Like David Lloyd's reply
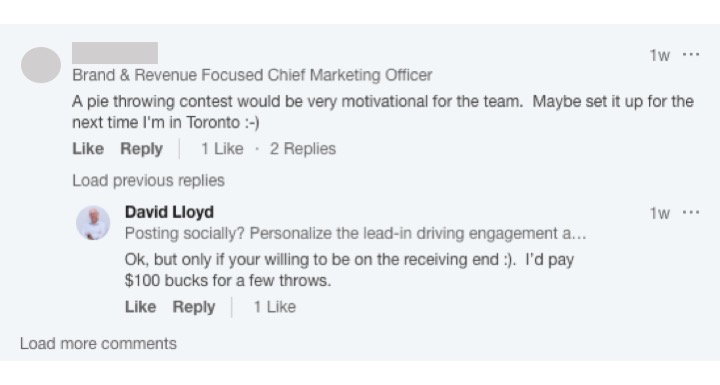The height and width of the screenshot is (385, 720). [141, 307]
